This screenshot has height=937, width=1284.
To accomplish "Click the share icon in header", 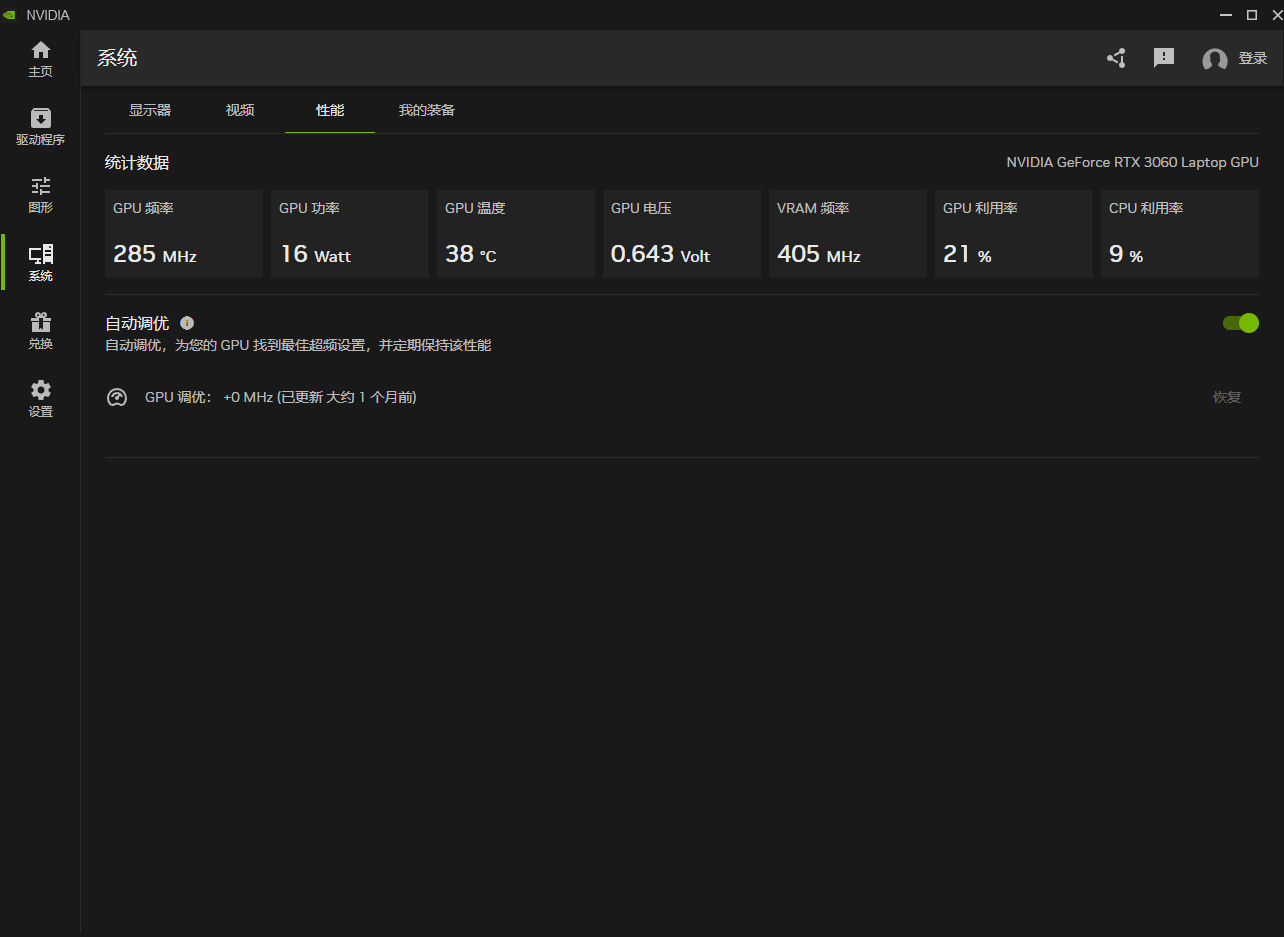I will [x=1116, y=58].
